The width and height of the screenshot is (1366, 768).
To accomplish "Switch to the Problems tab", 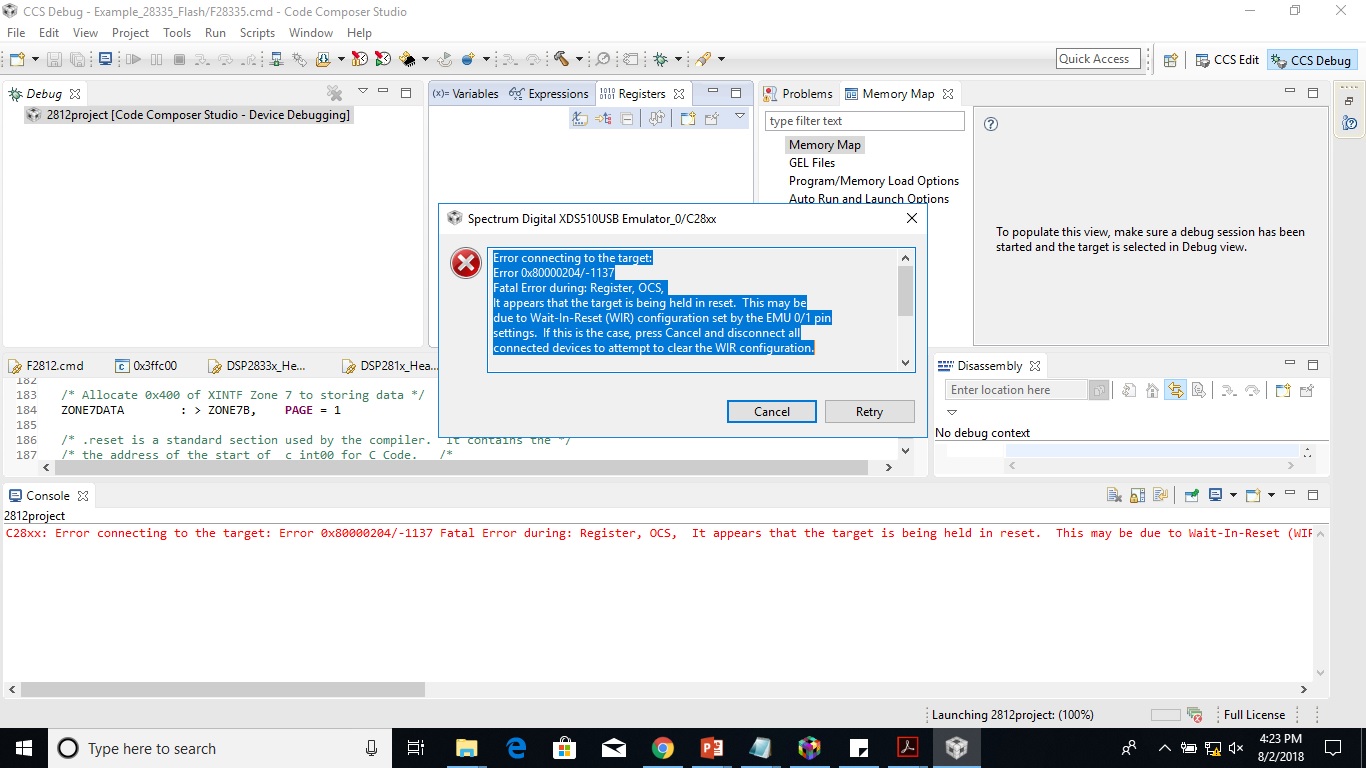I will (x=798, y=93).
